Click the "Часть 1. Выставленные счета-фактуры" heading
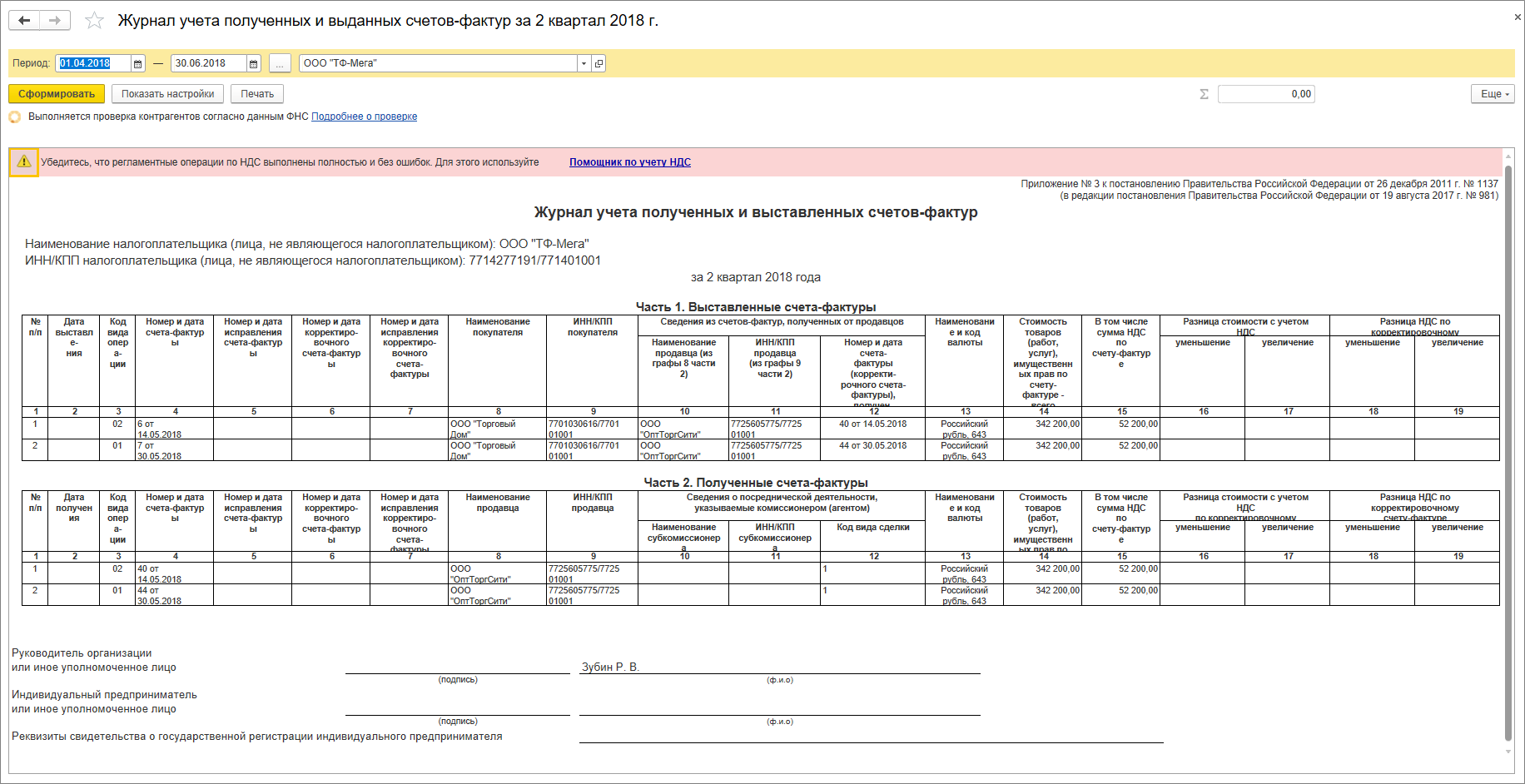The image size is (1525, 784). tap(756, 307)
